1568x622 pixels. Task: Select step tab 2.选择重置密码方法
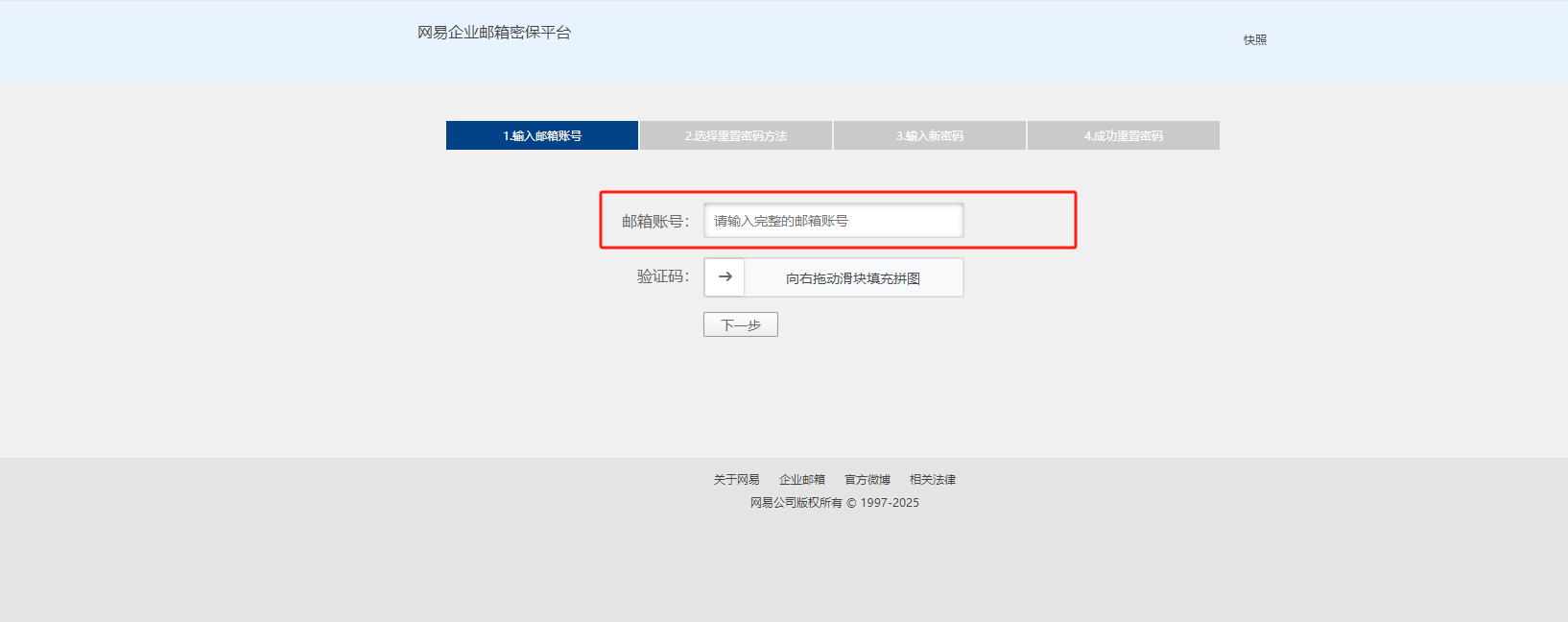pos(736,135)
